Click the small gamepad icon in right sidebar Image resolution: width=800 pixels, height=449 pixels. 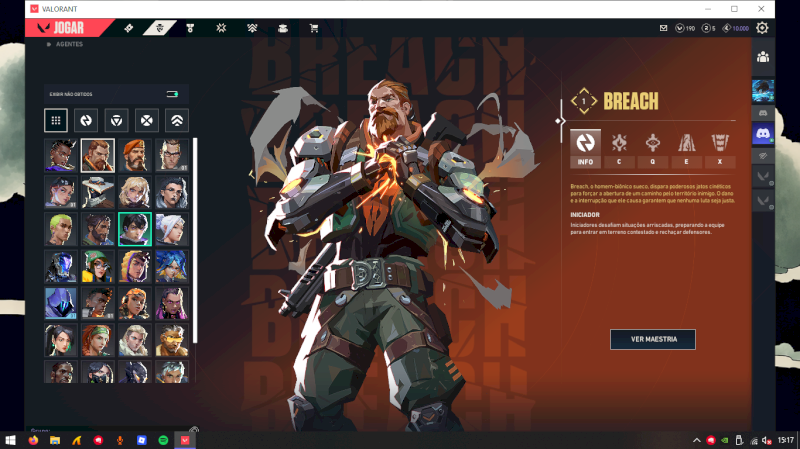pyautogui.click(x=763, y=113)
